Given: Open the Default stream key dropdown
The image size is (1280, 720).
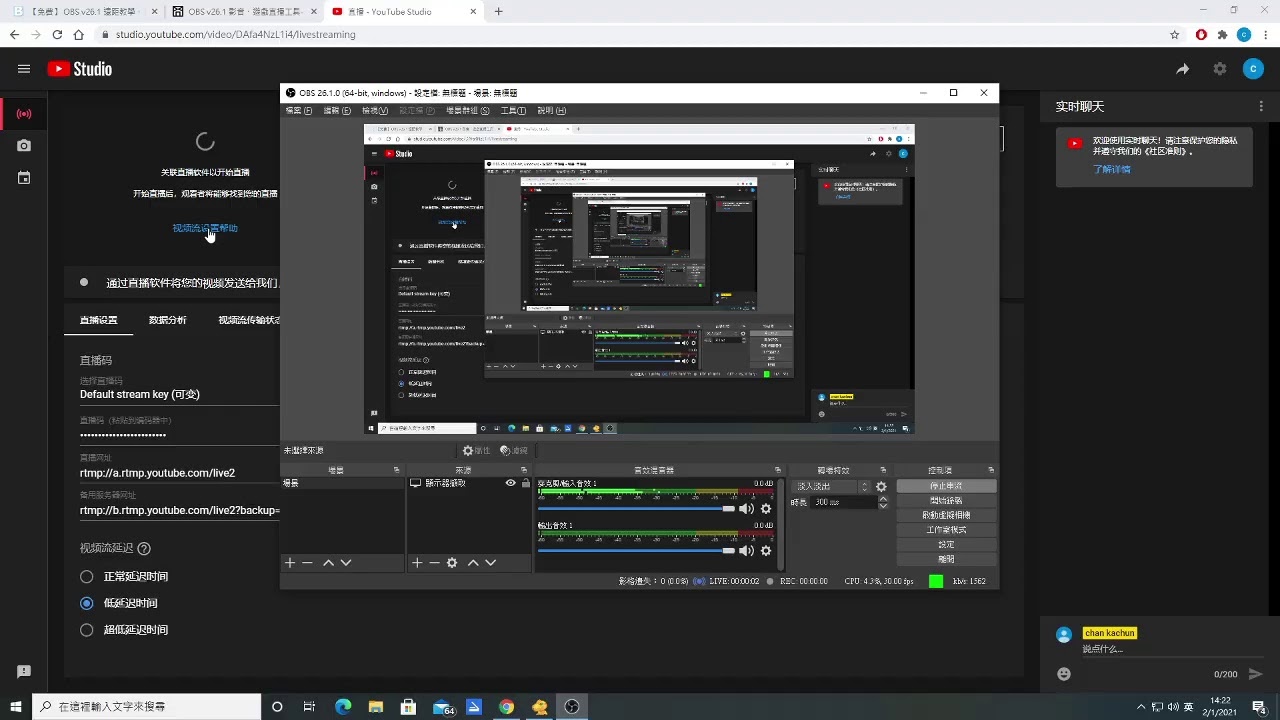Looking at the screenshot, I should coord(179,394).
